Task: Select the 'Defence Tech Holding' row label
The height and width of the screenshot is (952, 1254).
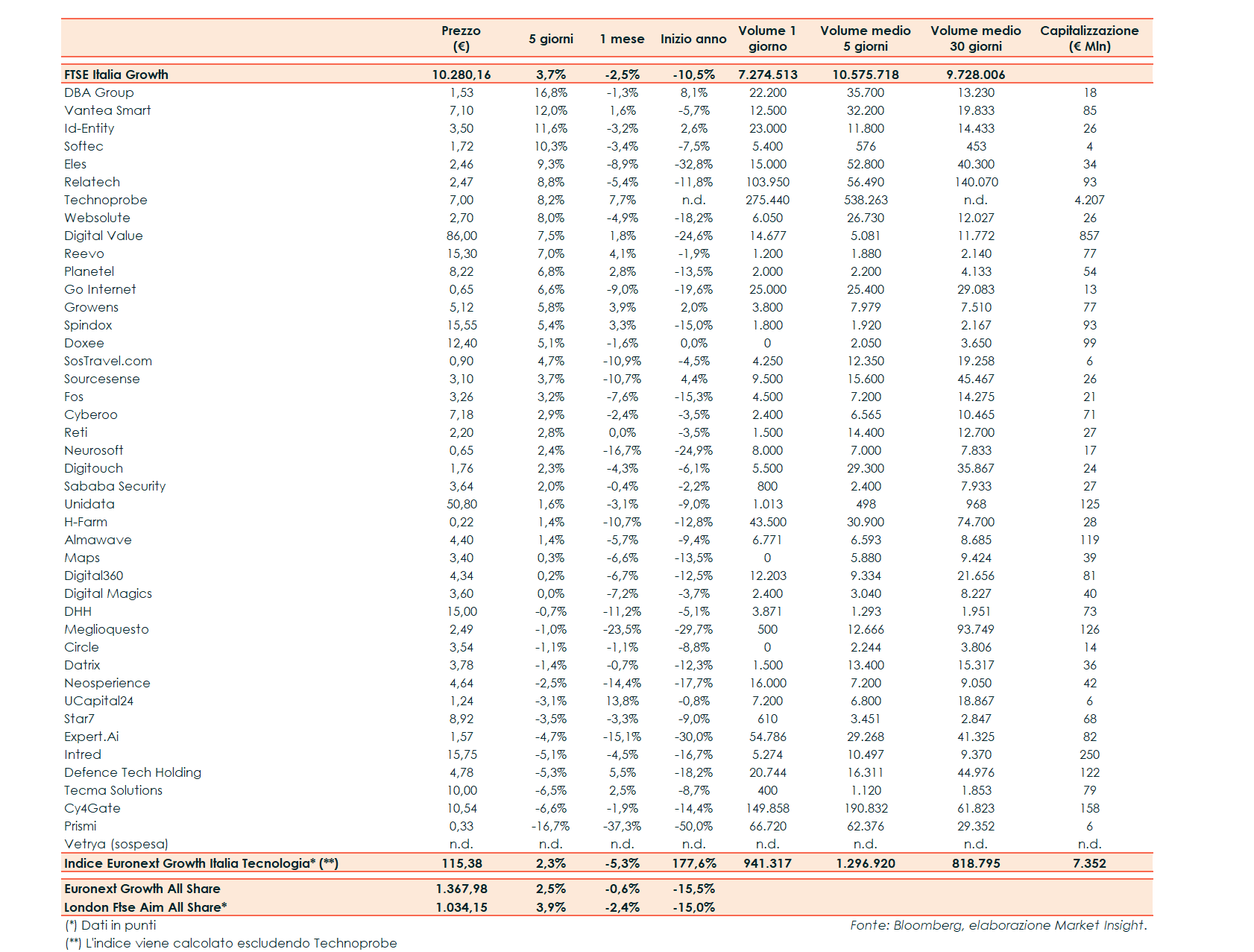Action: tap(133, 772)
